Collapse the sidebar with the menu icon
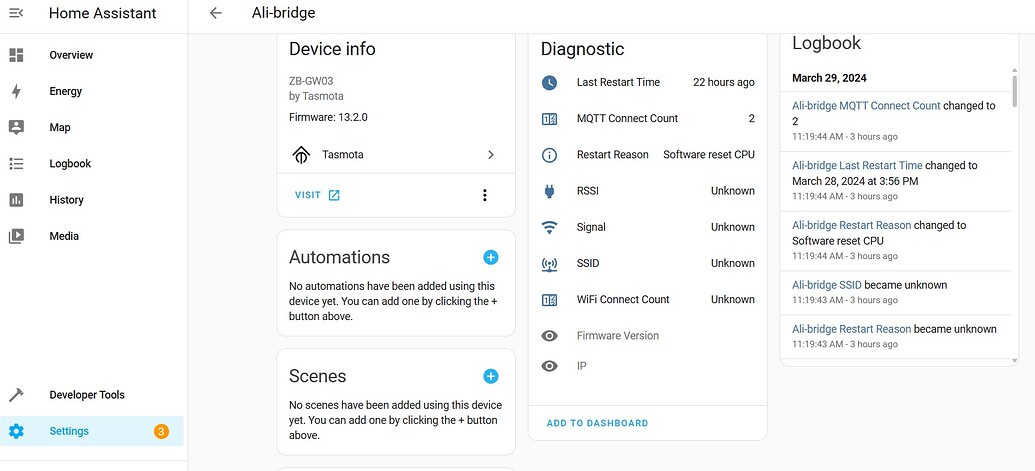Screen dimensions: 1035x471 click(x=16, y=13)
